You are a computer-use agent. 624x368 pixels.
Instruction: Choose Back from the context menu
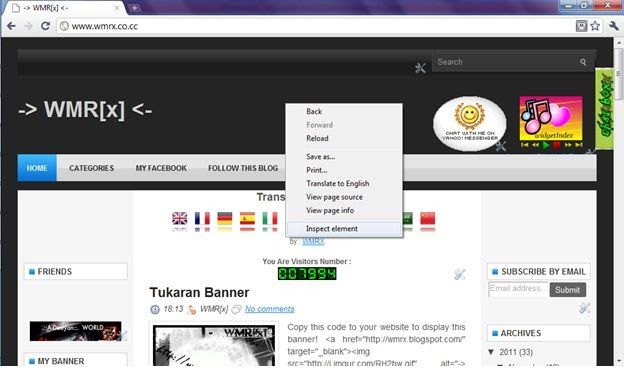314,111
